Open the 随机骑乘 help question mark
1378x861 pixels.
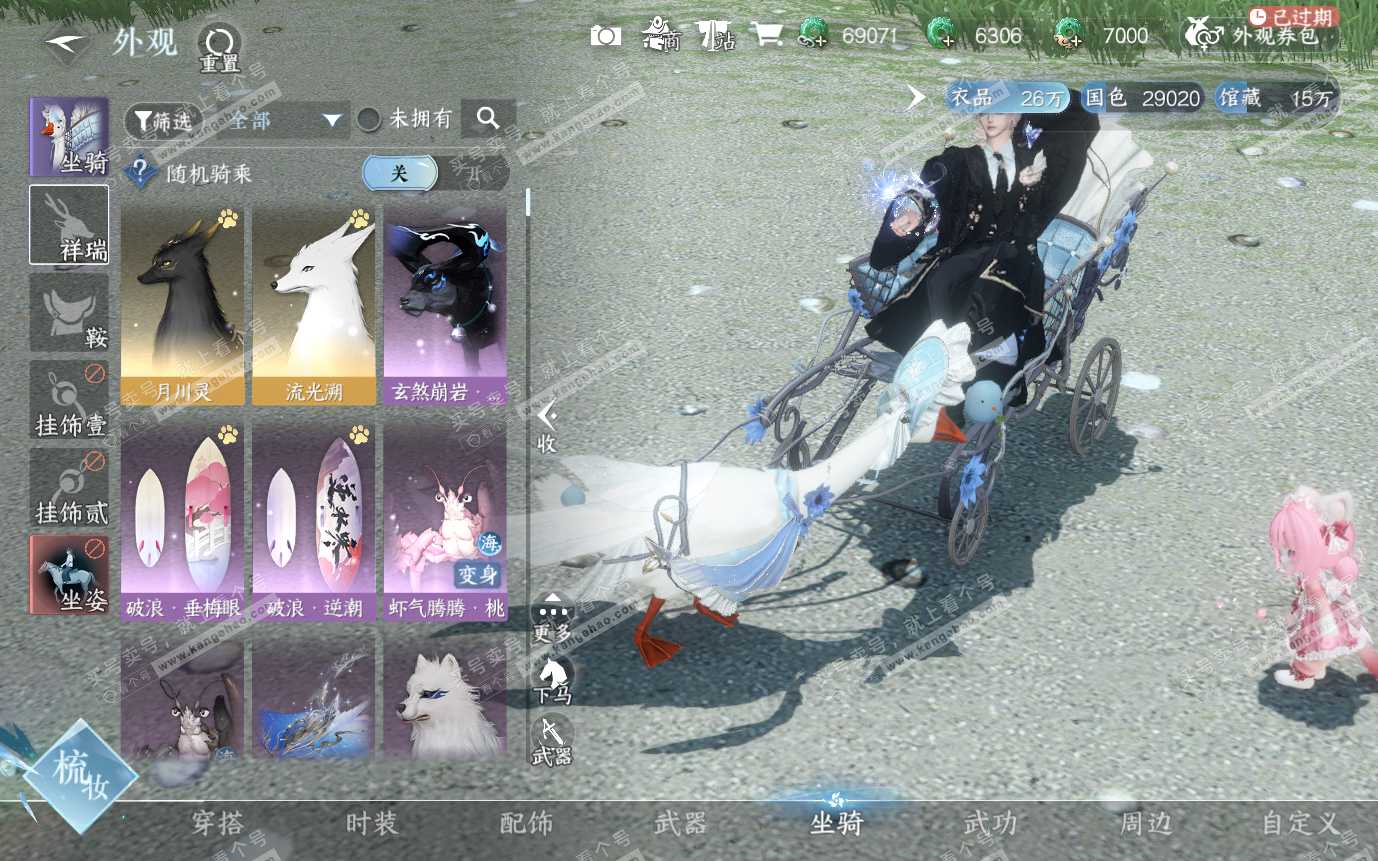pyautogui.click(x=140, y=173)
